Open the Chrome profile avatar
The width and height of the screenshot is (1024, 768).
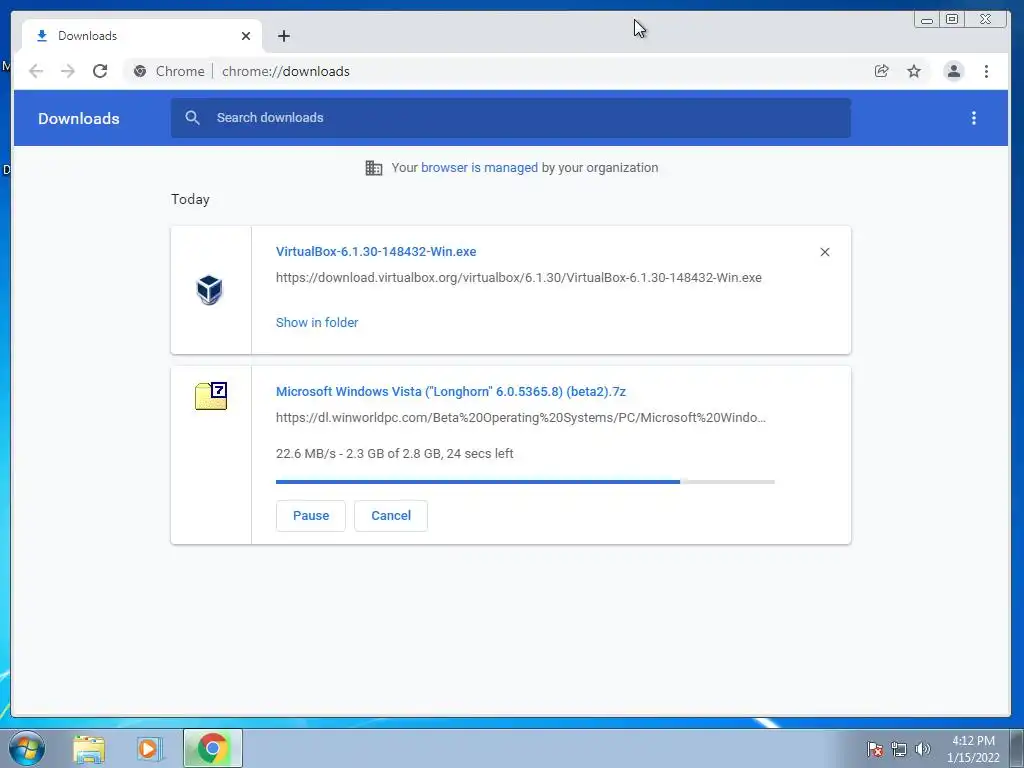pyautogui.click(x=953, y=71)
